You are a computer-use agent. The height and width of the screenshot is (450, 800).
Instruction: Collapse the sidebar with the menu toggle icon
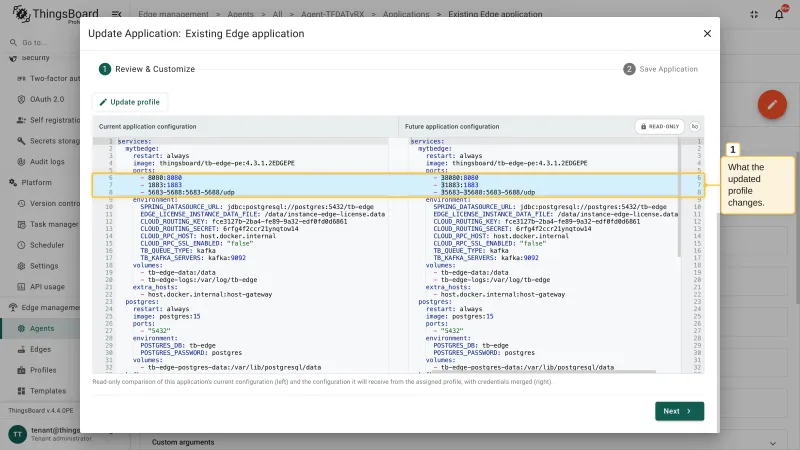[116, 14]
